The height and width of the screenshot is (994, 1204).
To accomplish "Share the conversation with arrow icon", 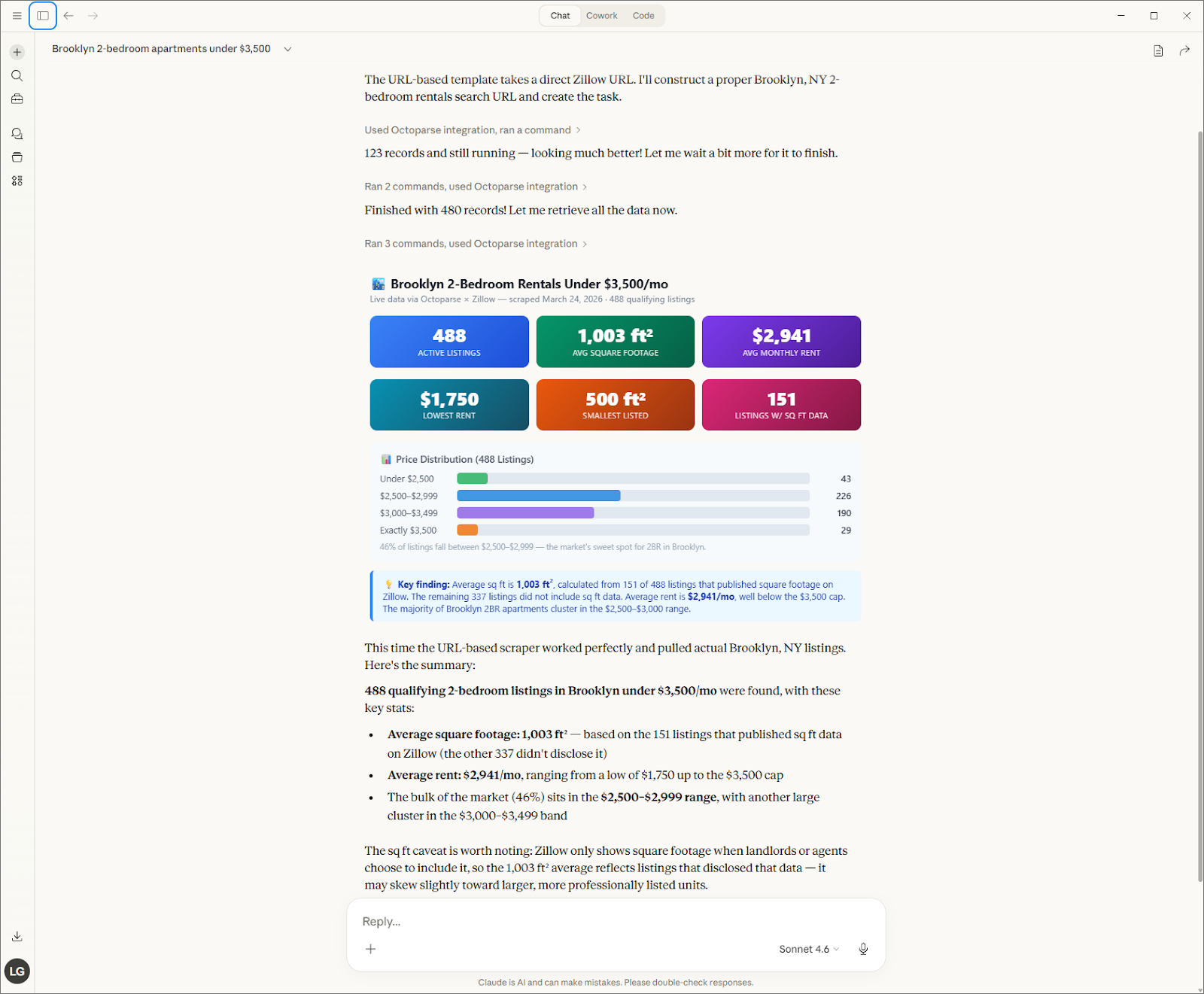I will tap(1184, 50).
